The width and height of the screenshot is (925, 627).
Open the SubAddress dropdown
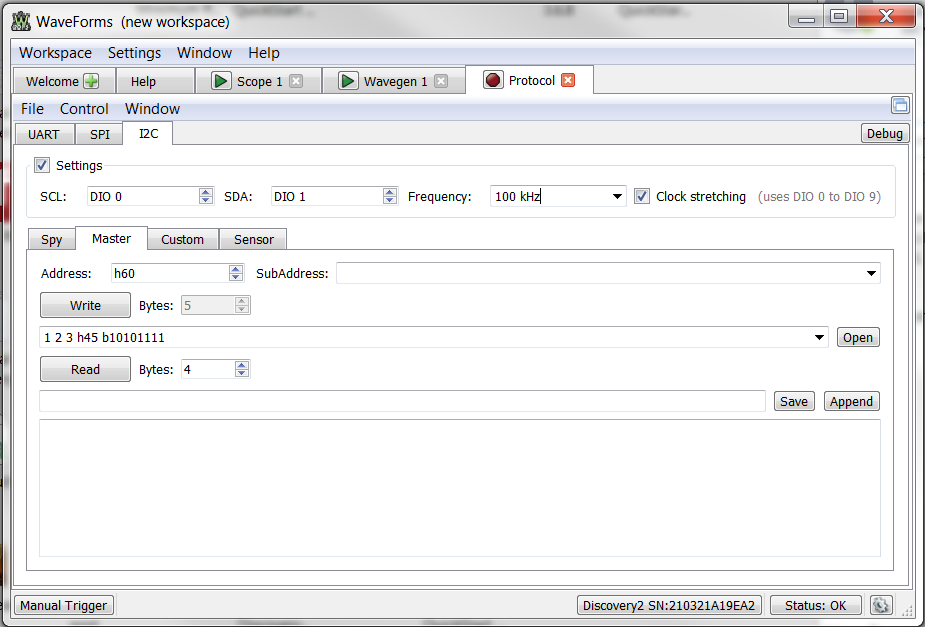[870, 272]
